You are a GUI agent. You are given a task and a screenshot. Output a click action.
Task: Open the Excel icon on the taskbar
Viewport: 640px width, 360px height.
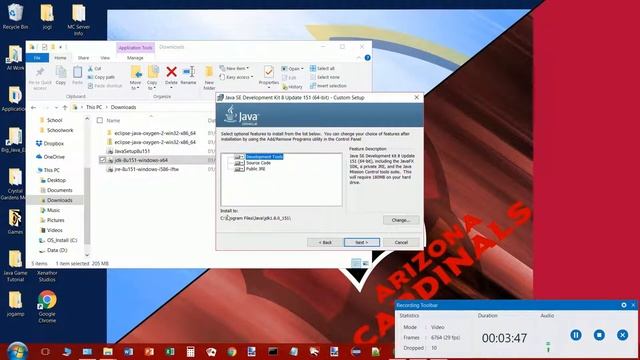(170, 351)
